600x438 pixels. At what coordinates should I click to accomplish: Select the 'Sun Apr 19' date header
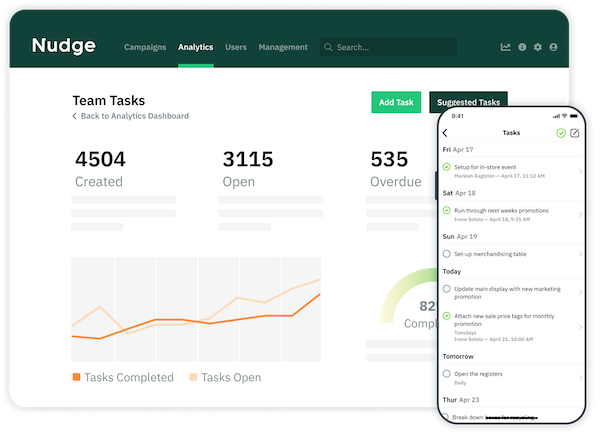(460, 236)
